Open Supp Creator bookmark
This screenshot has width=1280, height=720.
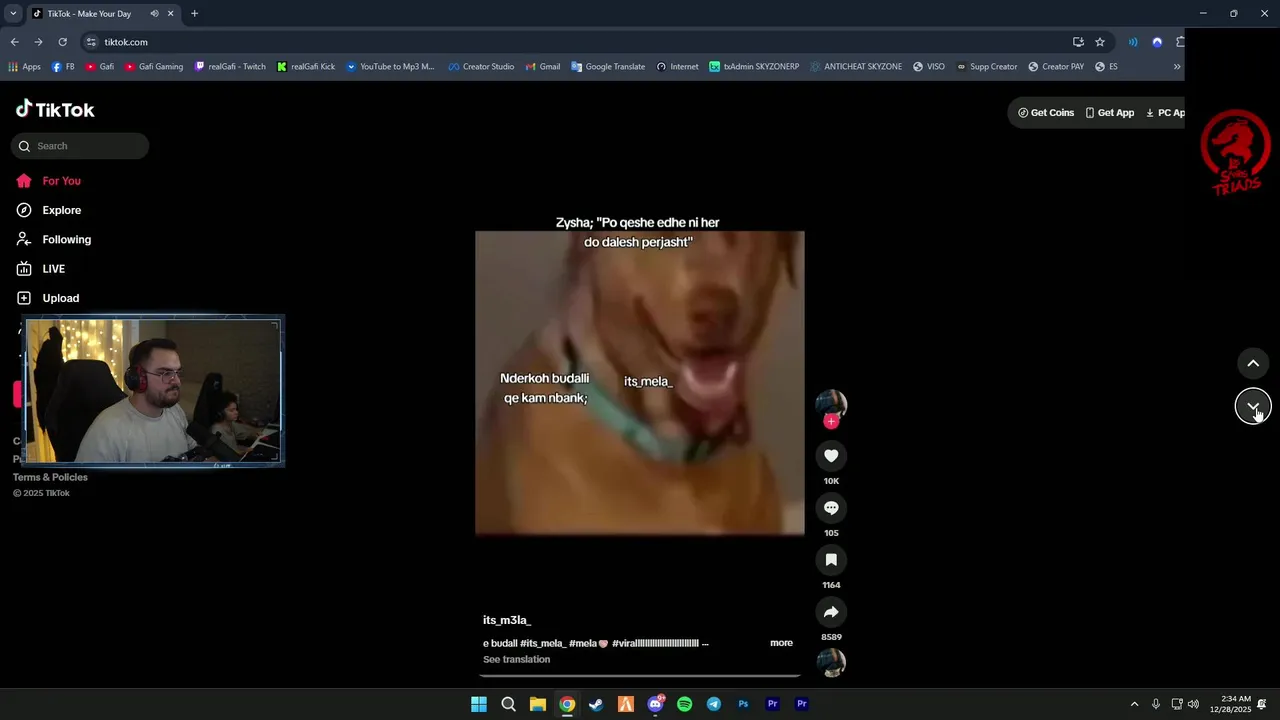point(987,67)
